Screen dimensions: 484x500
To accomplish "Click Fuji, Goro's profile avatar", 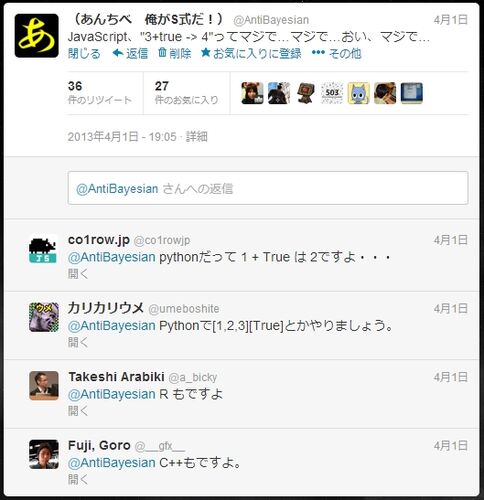I will (x=44, y=454).
